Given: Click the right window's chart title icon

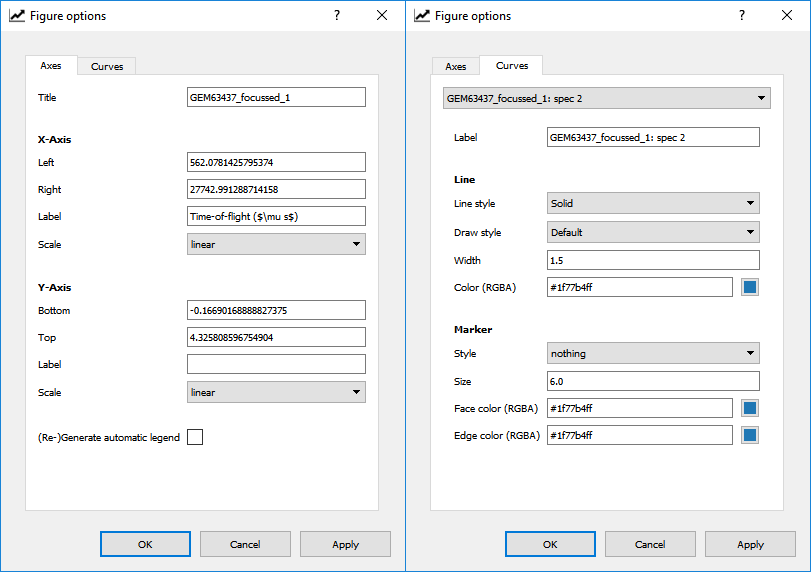Looking at the screenshot, I should click(422, 16).
